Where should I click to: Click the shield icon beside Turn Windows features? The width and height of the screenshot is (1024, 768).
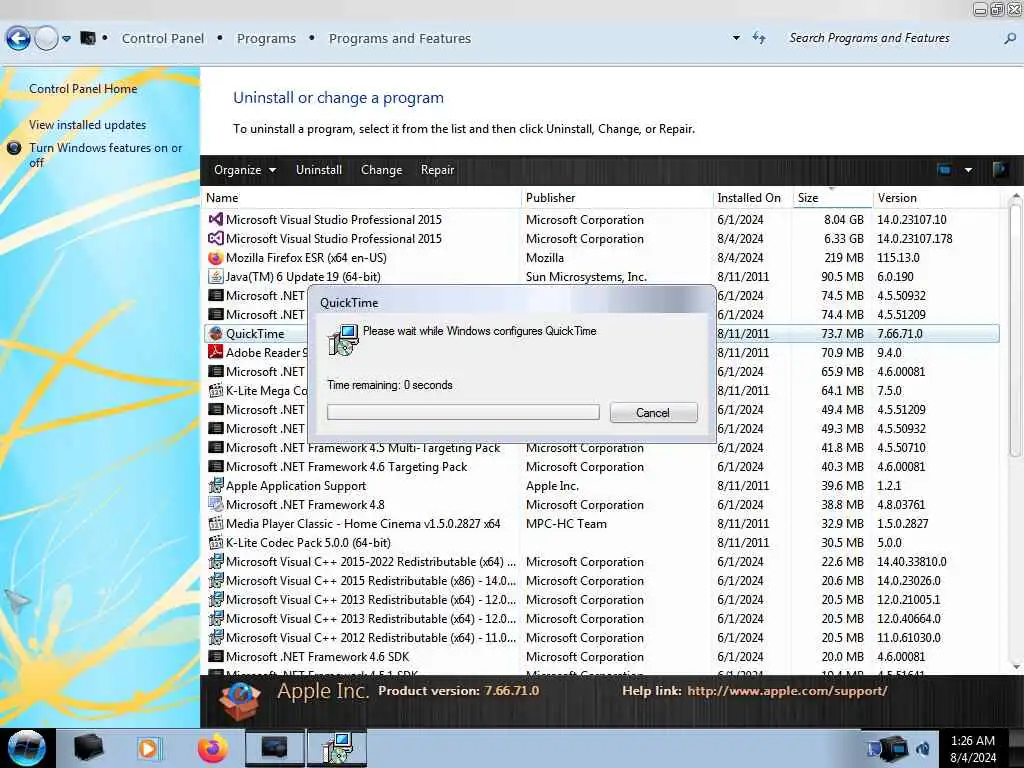coord(14,148)
